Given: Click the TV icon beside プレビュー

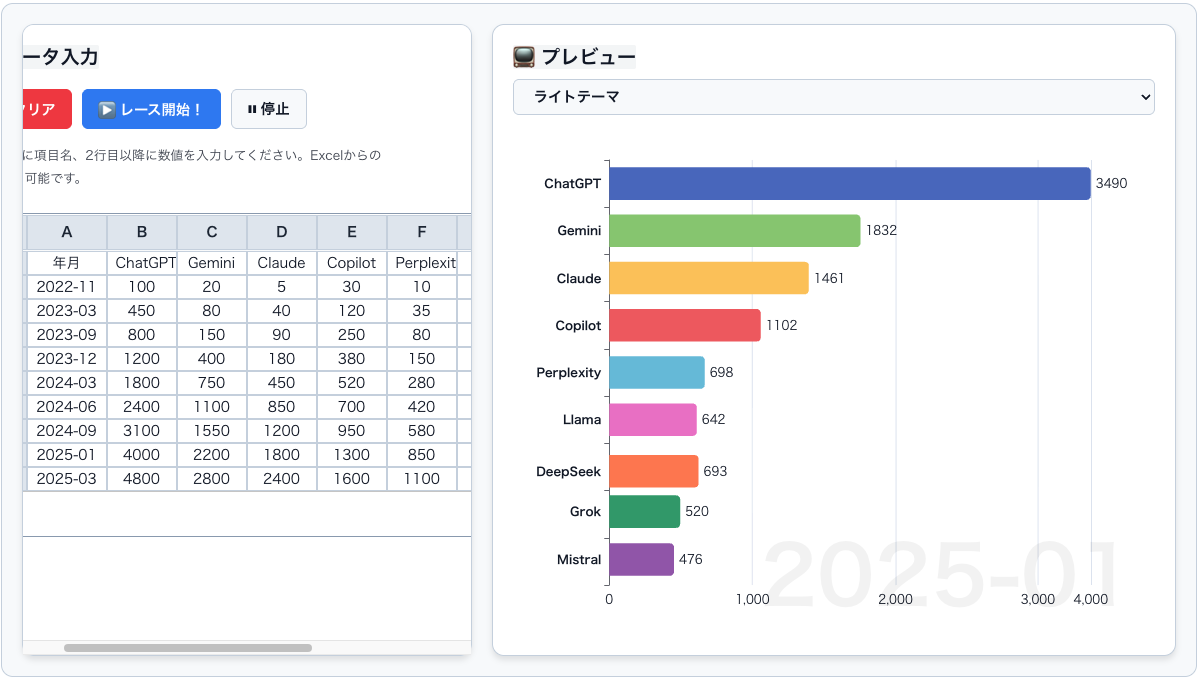Looking at the screenshot, I should coord(524,57).
